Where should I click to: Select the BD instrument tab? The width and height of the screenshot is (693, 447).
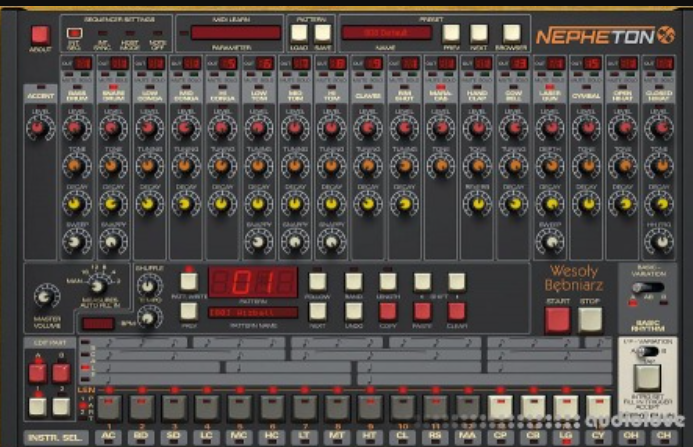click(141, 436)
